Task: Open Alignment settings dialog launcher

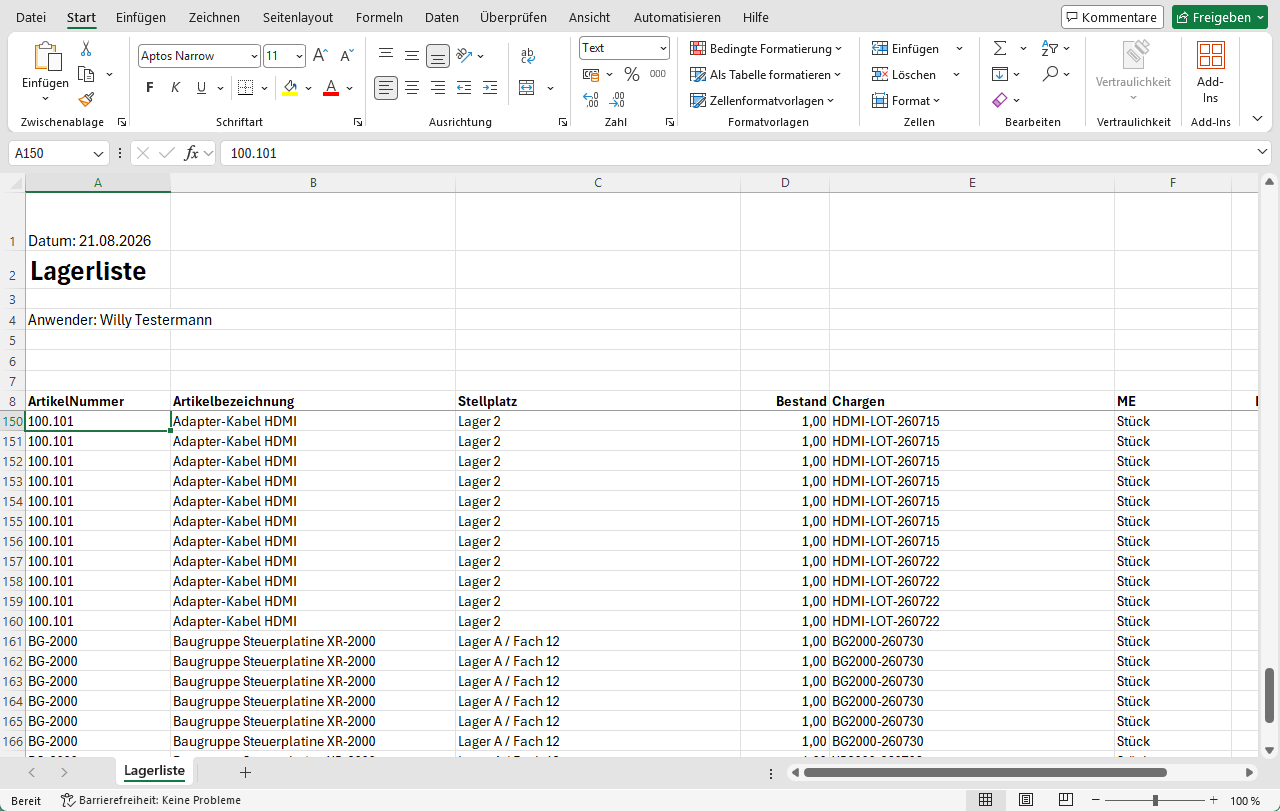Action: coord(563,122)
